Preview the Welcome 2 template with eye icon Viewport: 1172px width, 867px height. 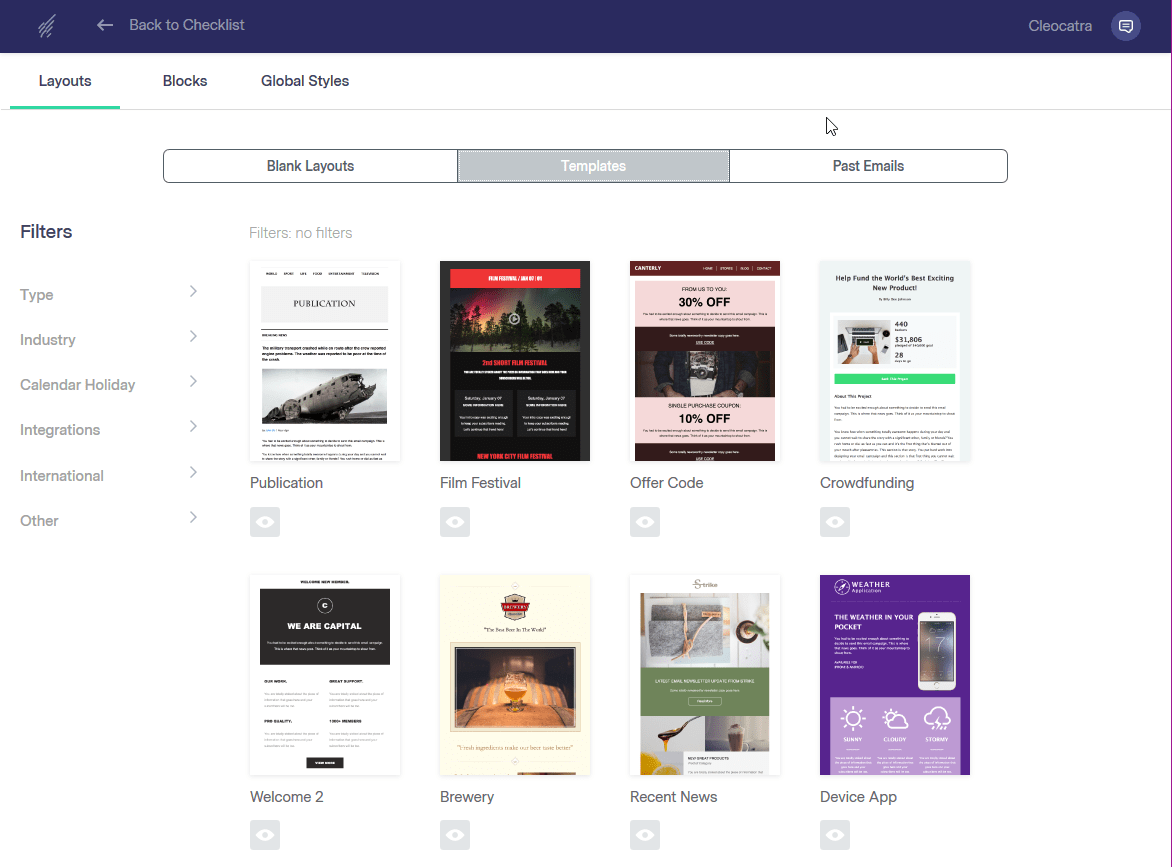click(x=265, y=835)
